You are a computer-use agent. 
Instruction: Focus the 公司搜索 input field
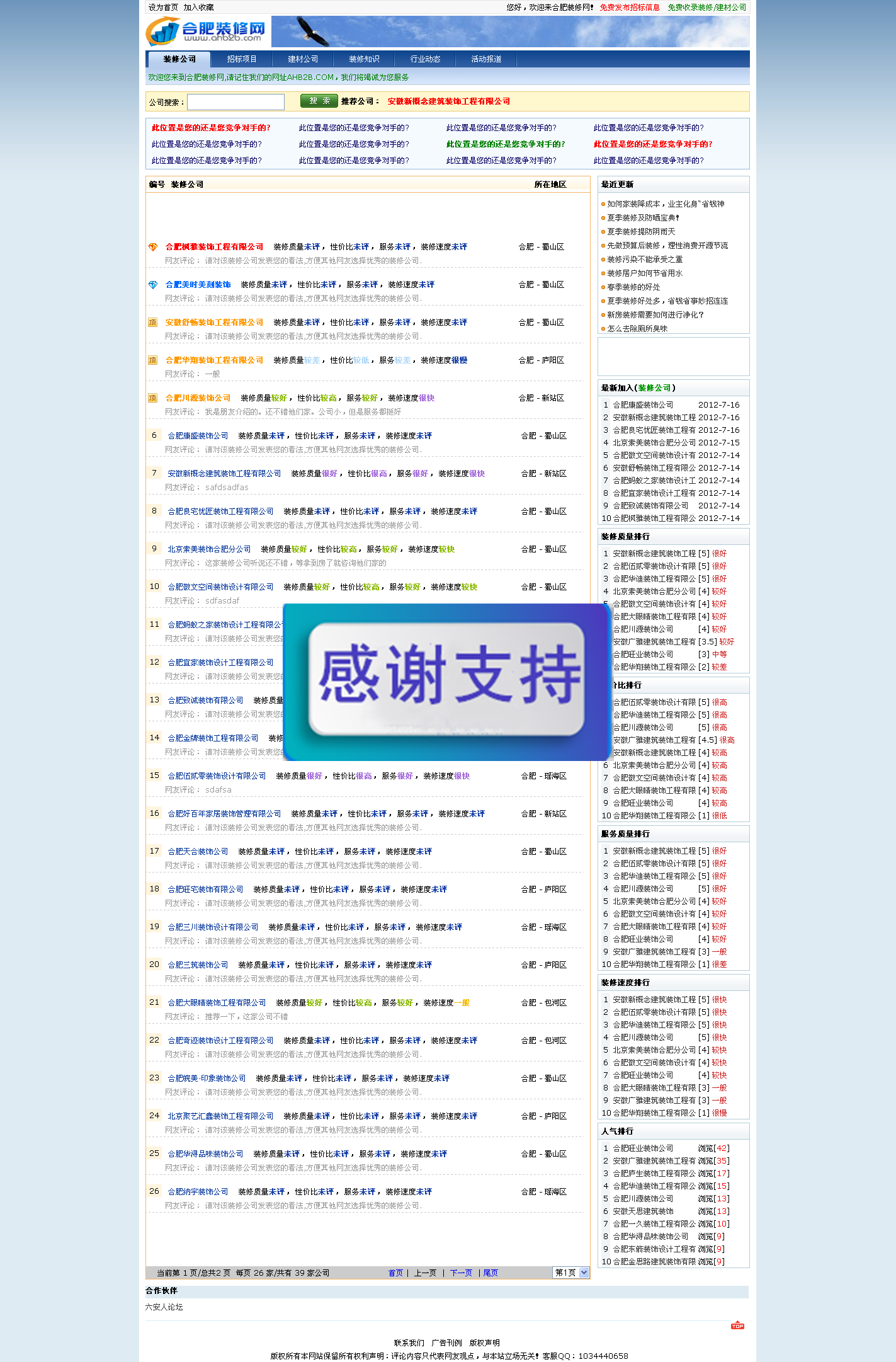tap(235, 102)
